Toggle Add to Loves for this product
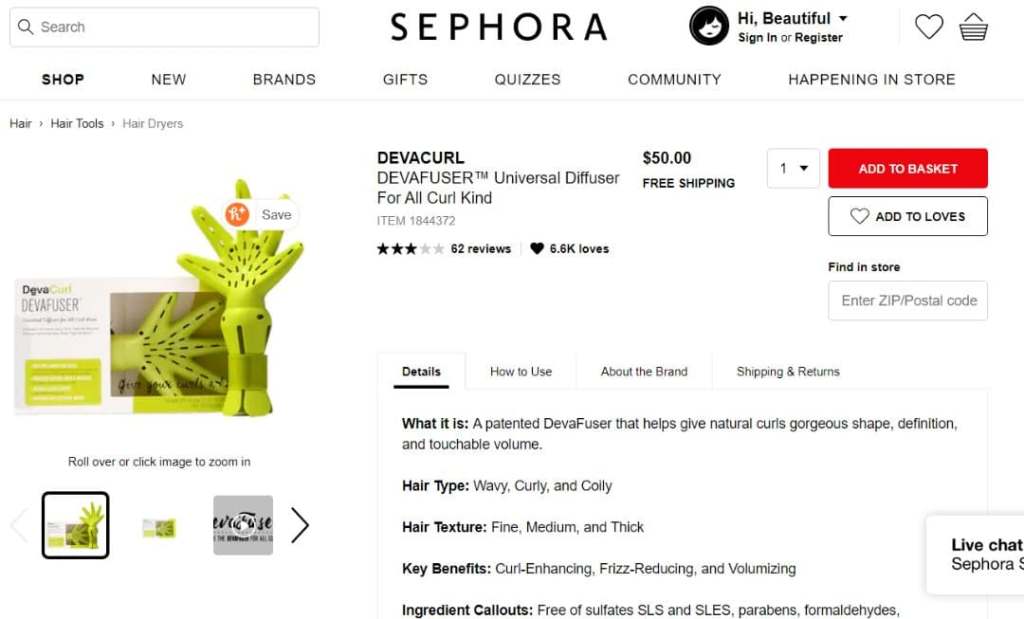Viewport: 1024px width, 619px height. point(907,216)
